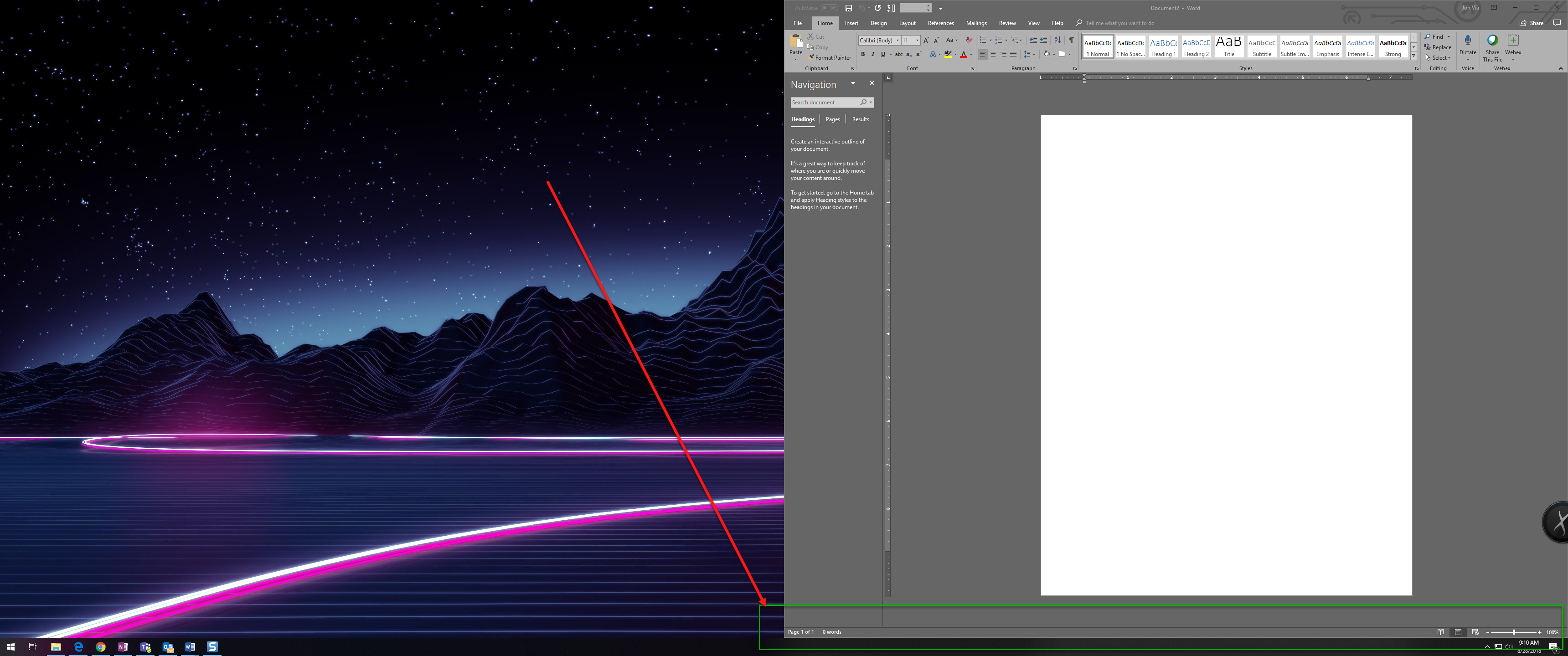Switch to the Insert ribbon tab

[x=851, y=23]
